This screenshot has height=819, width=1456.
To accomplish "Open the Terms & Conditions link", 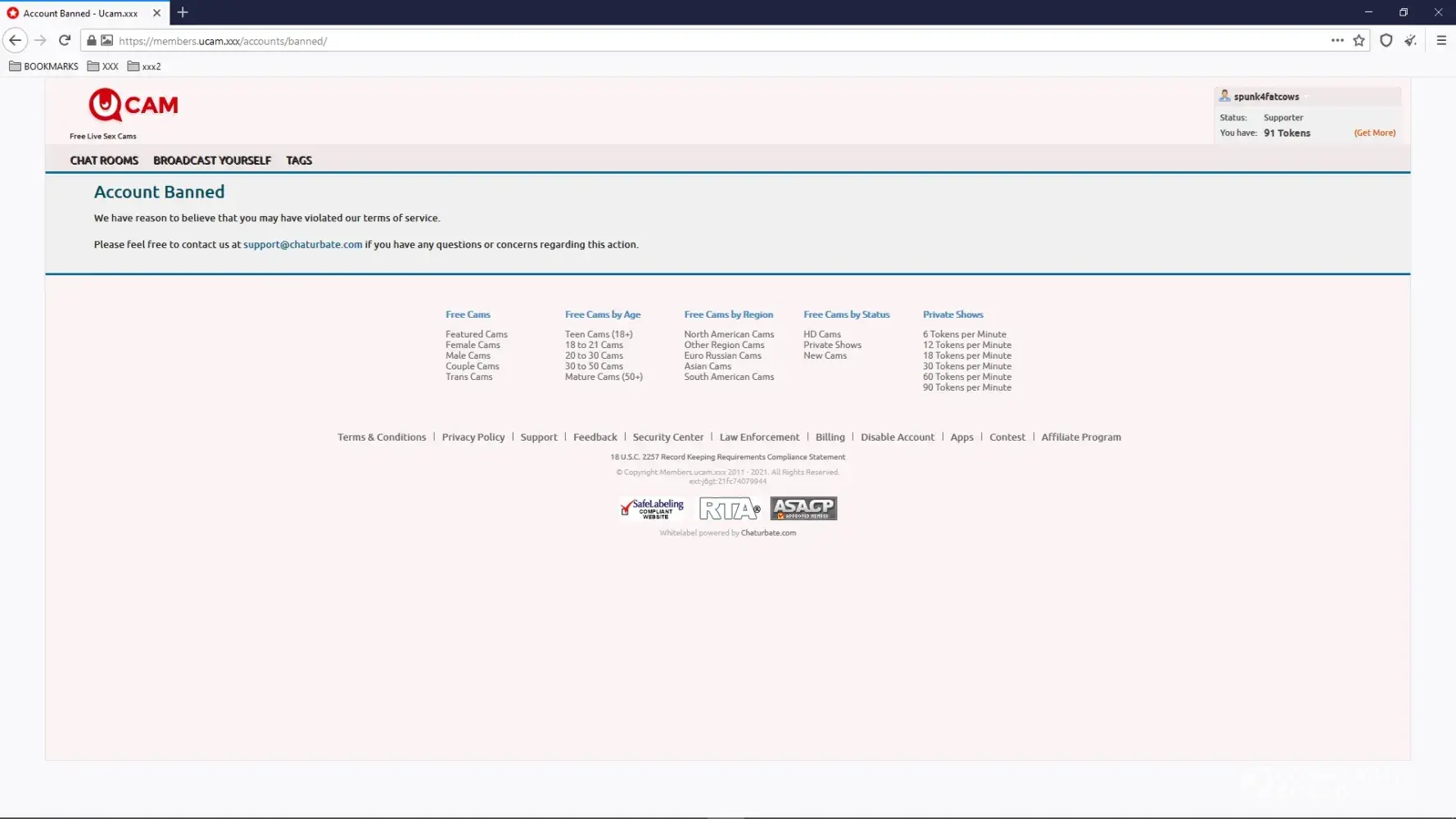I will (382, 437).
